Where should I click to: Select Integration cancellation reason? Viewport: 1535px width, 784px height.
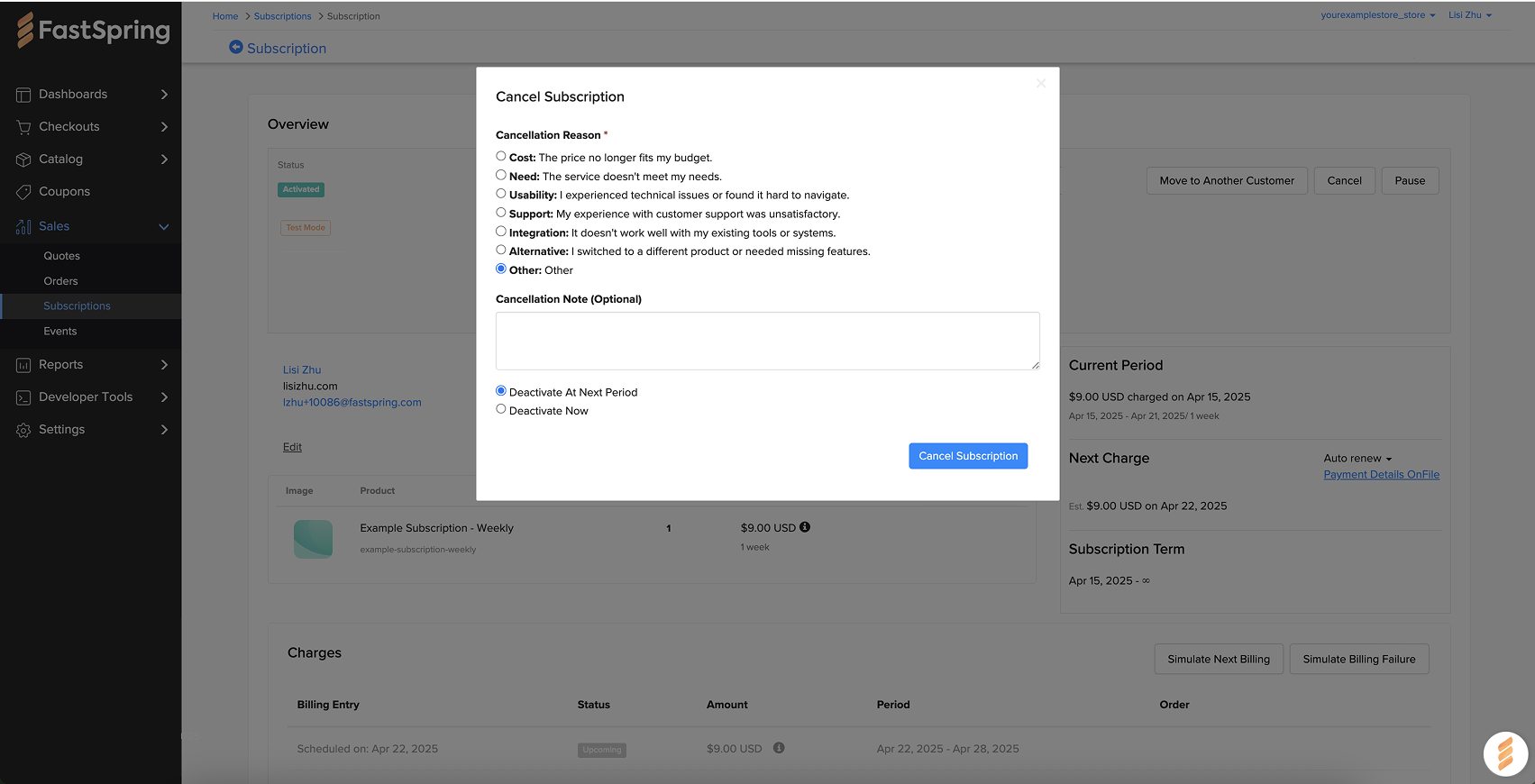501,231
